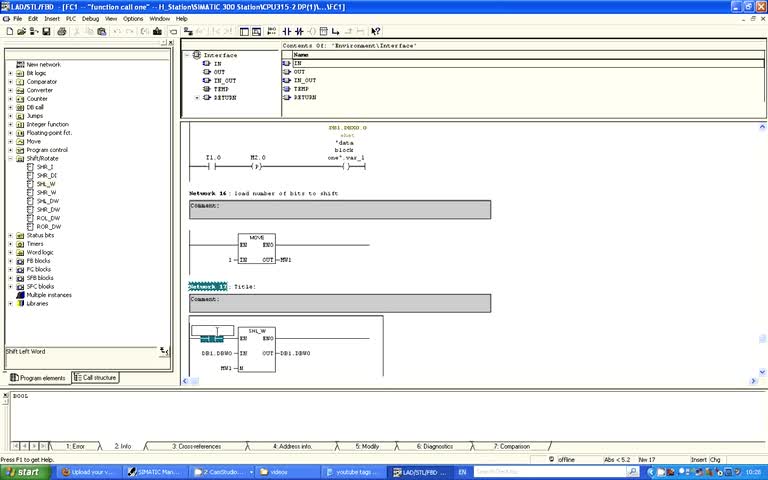The image size is (768, 480).
Task: Expand the Bit logic folder
Action: [x=10, y=73]
